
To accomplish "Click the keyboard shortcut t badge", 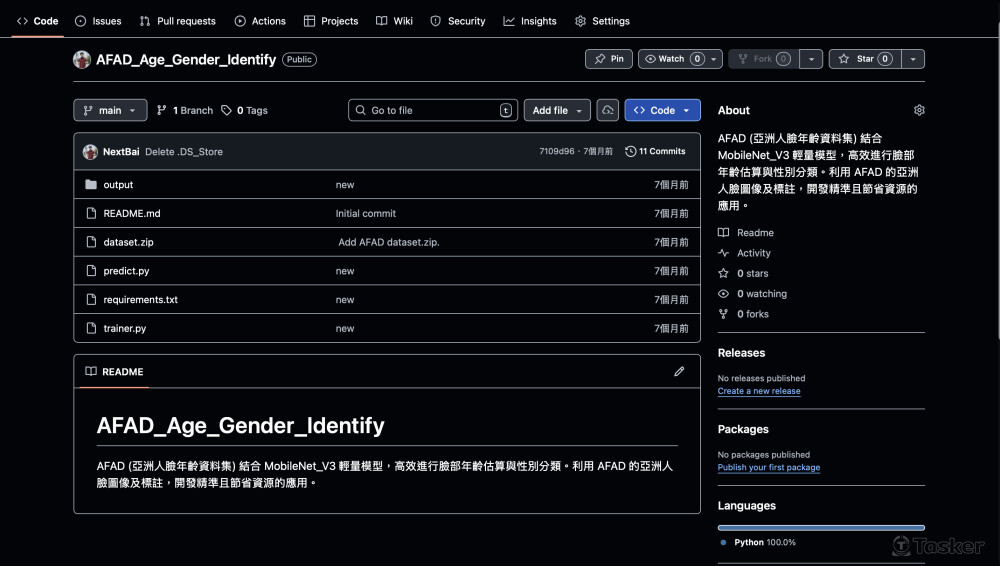I will point(506,110).
